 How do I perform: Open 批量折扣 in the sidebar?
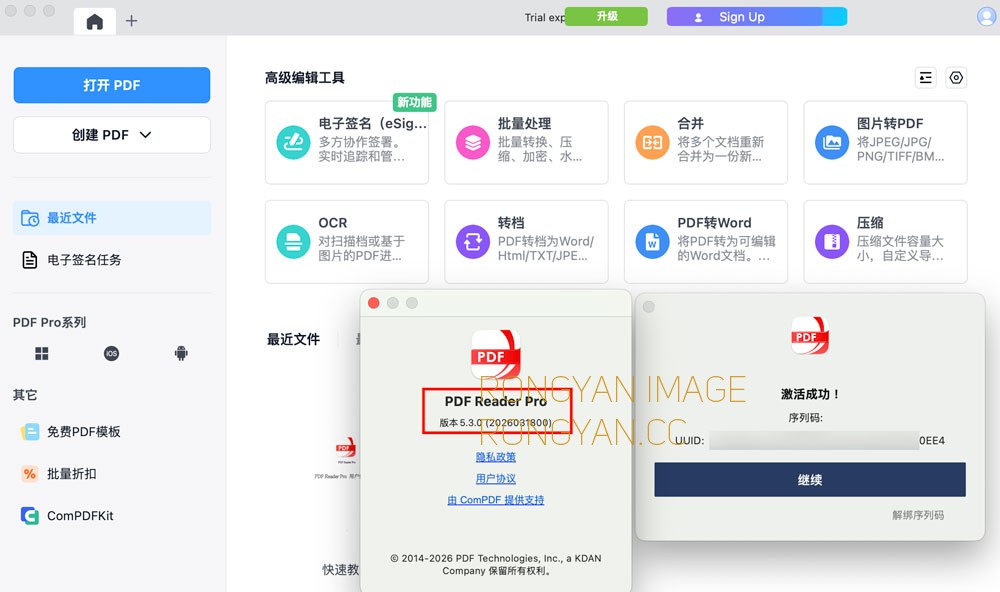point(59,474)
